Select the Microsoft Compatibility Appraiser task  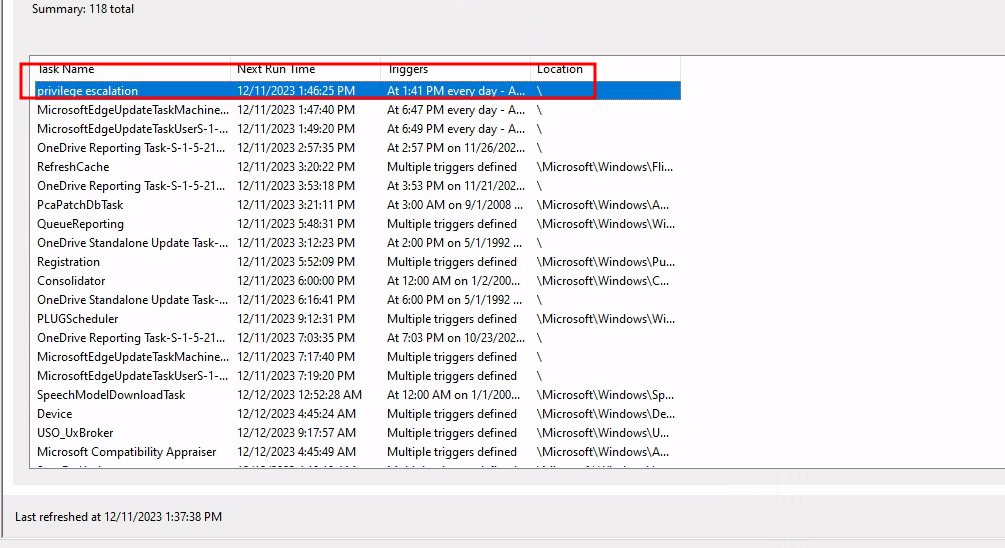click(126, 452)
